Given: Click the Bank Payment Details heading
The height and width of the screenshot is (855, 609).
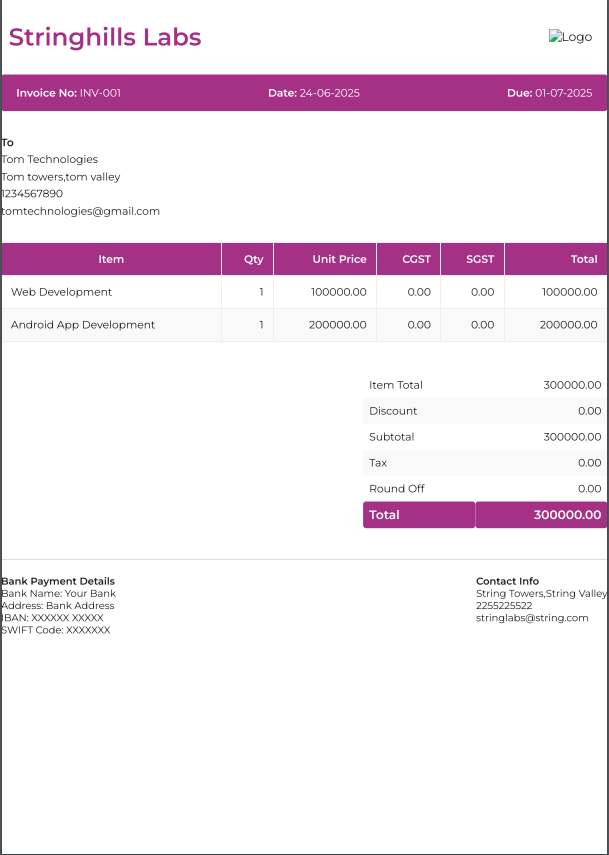Looking at the screenshot, I should [58, 581].
